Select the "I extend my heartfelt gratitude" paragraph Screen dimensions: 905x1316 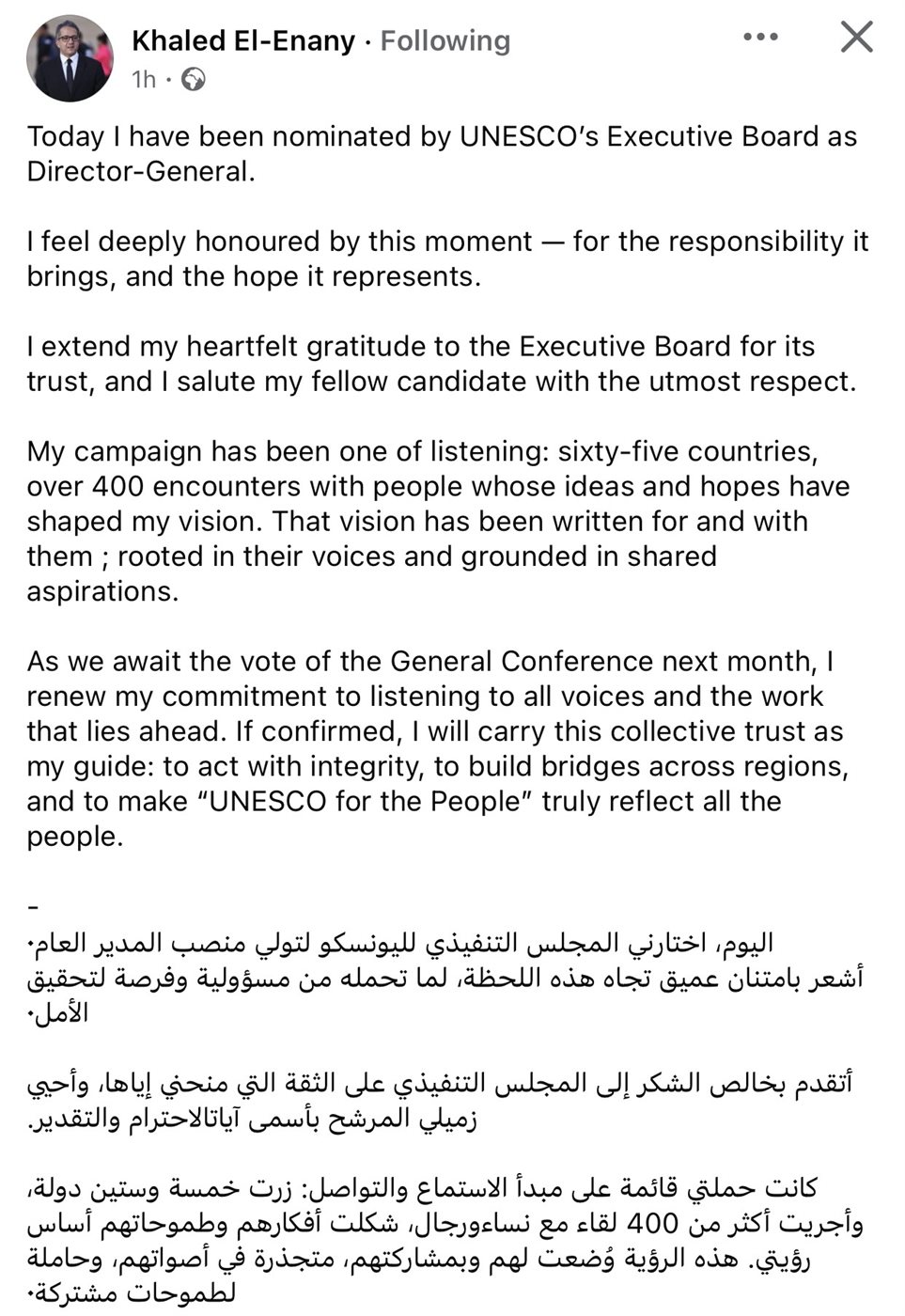442,364
